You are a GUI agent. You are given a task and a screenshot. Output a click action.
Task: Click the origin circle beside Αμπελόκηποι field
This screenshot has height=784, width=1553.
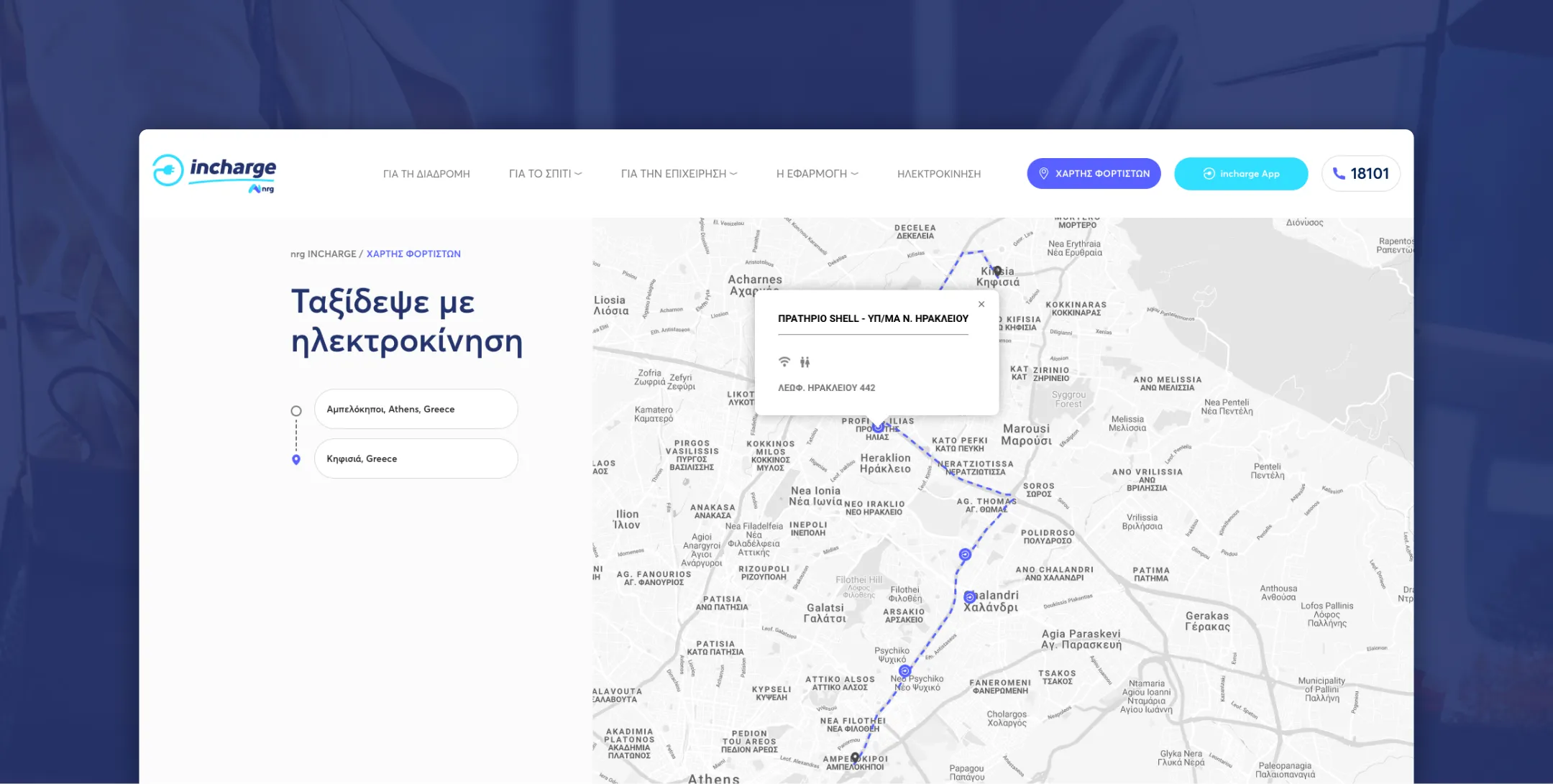(x=296, y=411)
